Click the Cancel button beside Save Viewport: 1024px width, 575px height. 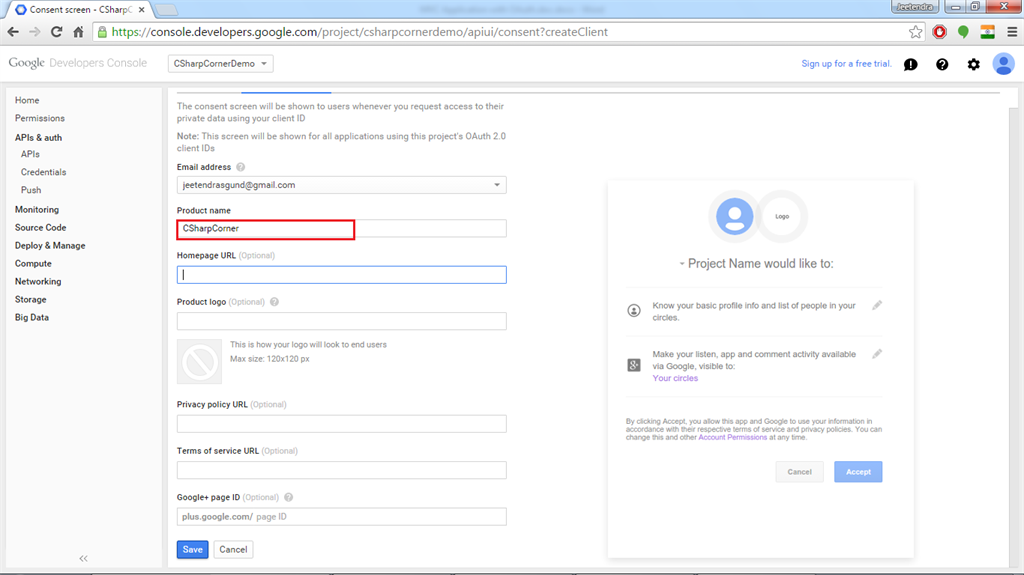click(x=233, y=549)
